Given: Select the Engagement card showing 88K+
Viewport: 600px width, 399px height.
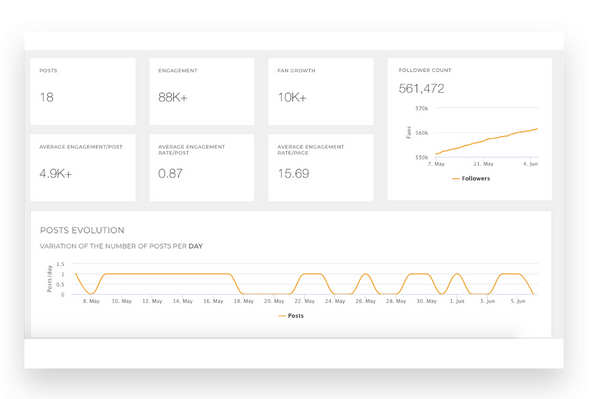Looking at the screenshot, I should point(202,91).
